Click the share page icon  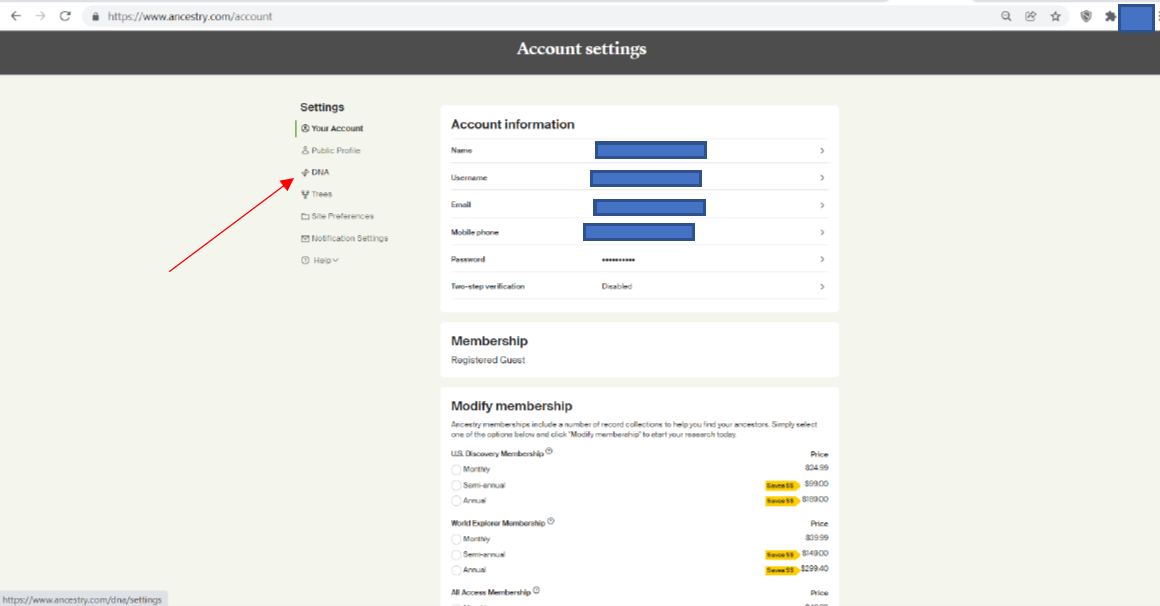1031,16
